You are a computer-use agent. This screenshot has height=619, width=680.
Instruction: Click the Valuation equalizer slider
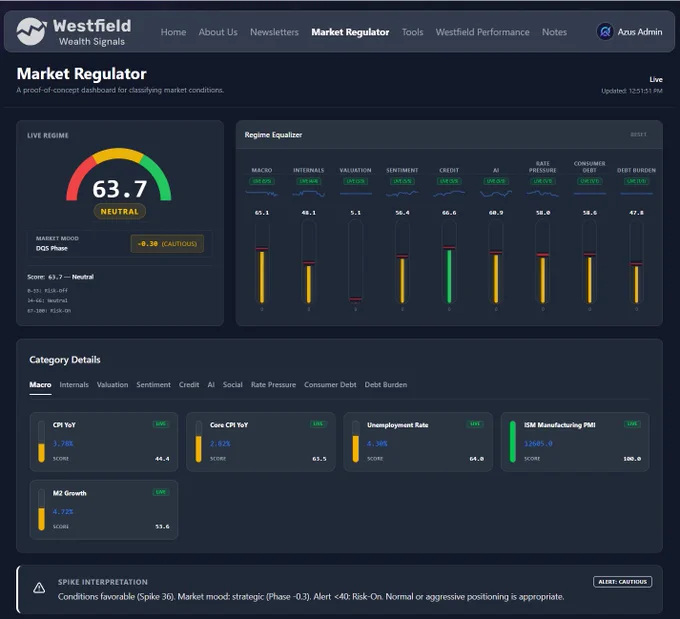(355, 262)
